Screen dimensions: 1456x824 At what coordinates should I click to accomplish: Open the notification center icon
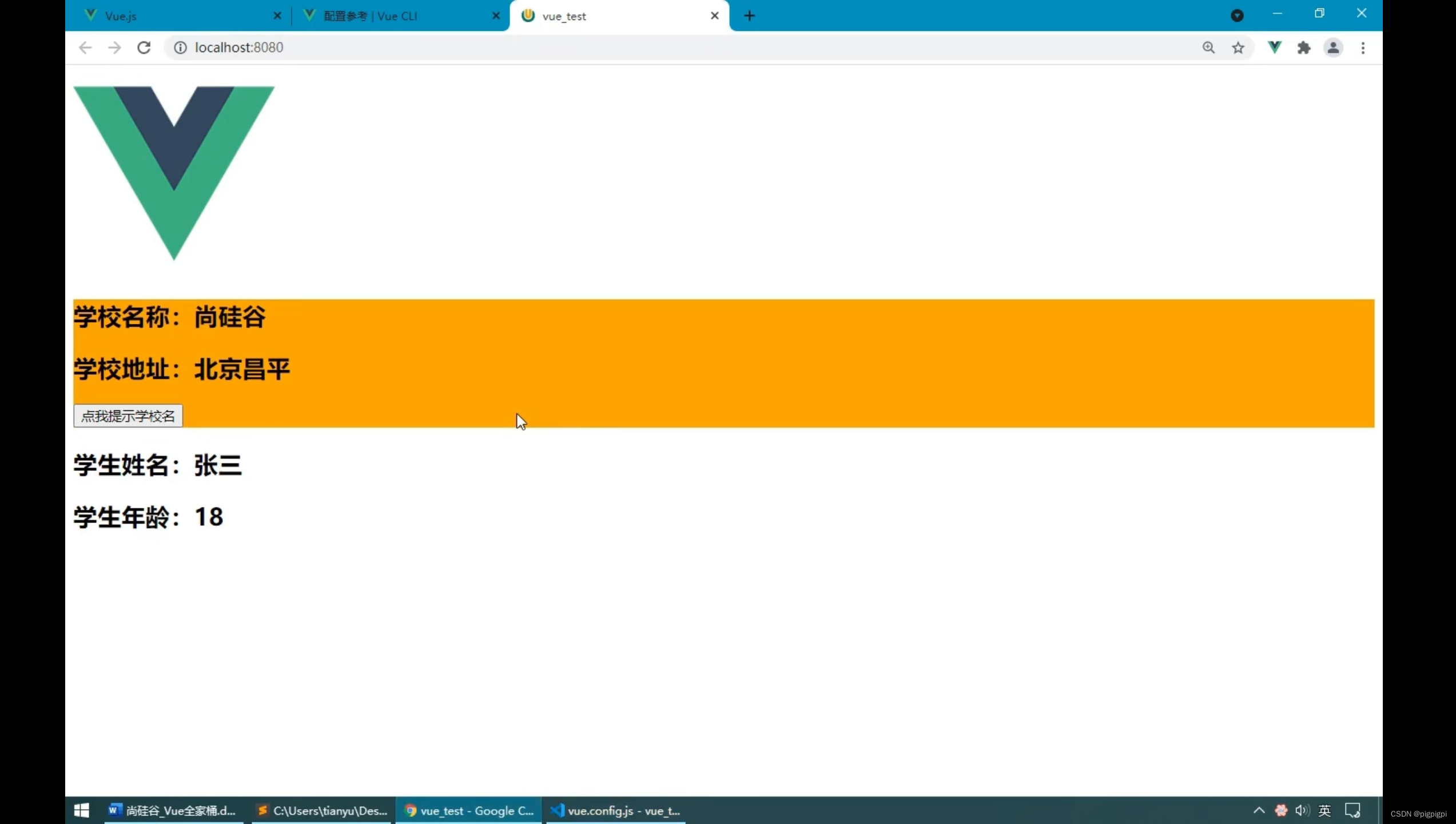[x=1352, y=810]
